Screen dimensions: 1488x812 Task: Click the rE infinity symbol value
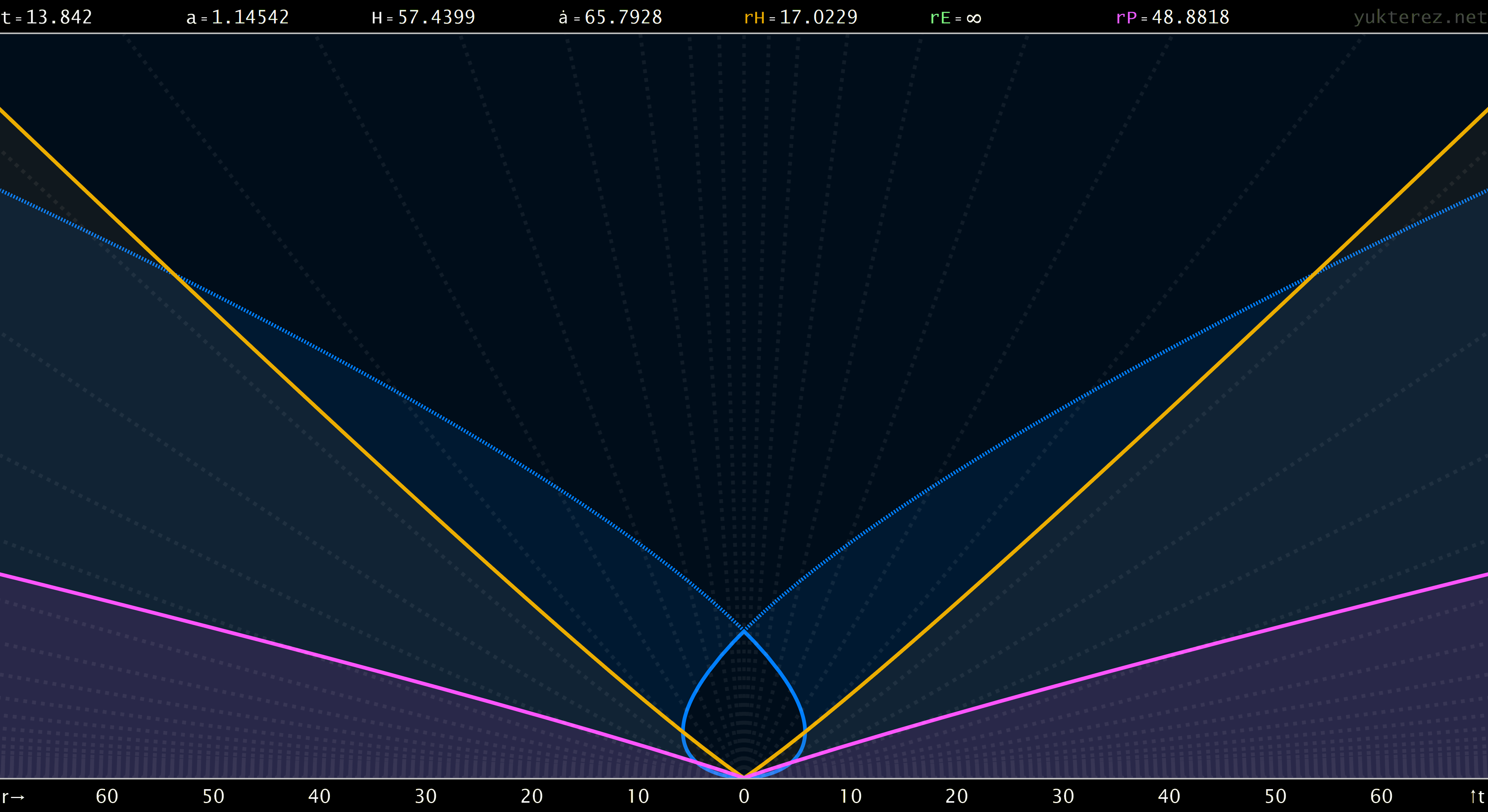pos(974,19)
